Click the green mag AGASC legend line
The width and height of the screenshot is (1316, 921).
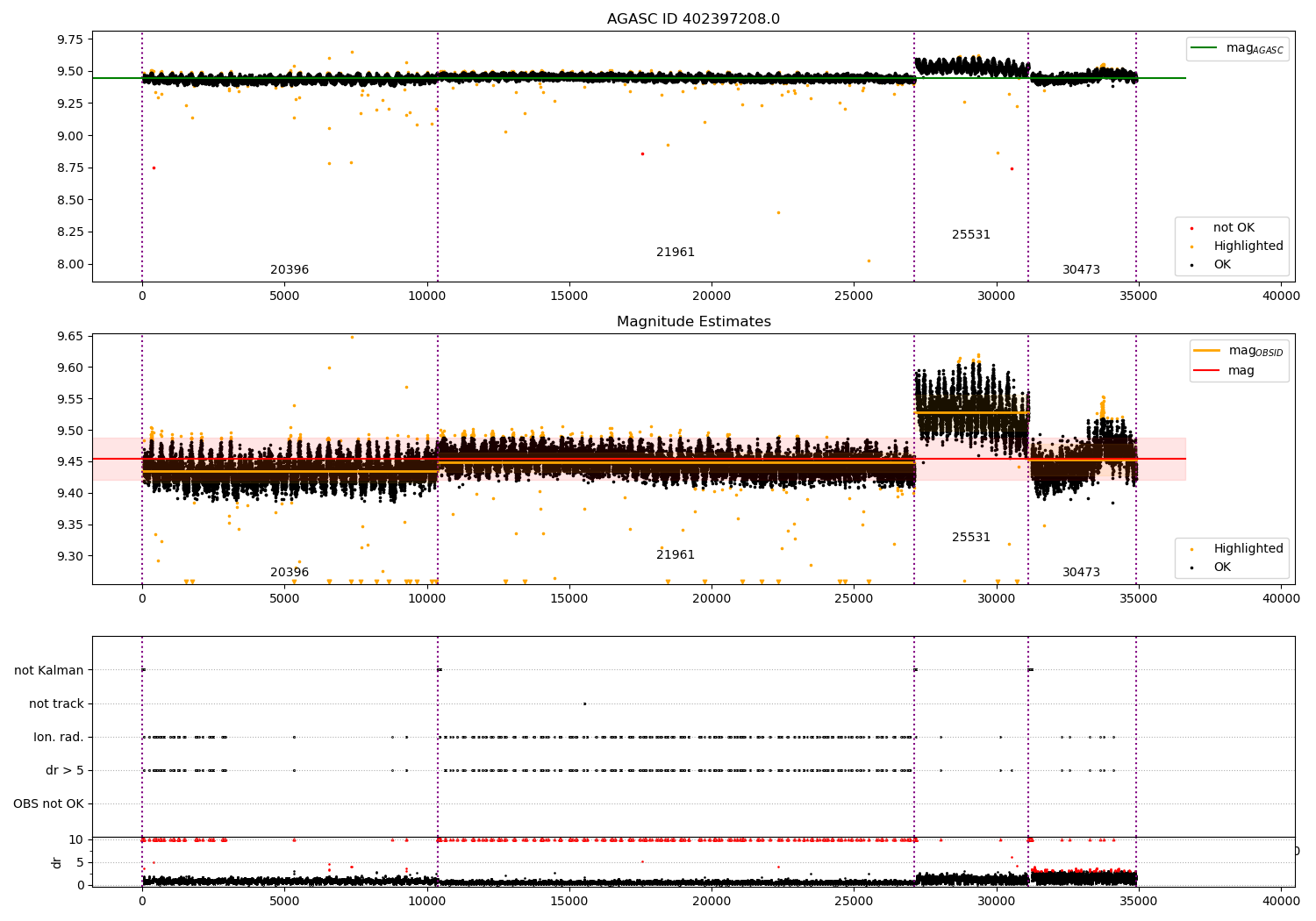pos(1205,48)
